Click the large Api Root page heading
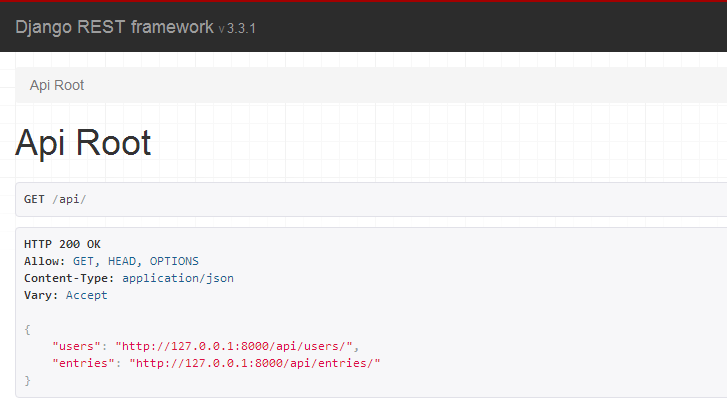 point(83,142)
